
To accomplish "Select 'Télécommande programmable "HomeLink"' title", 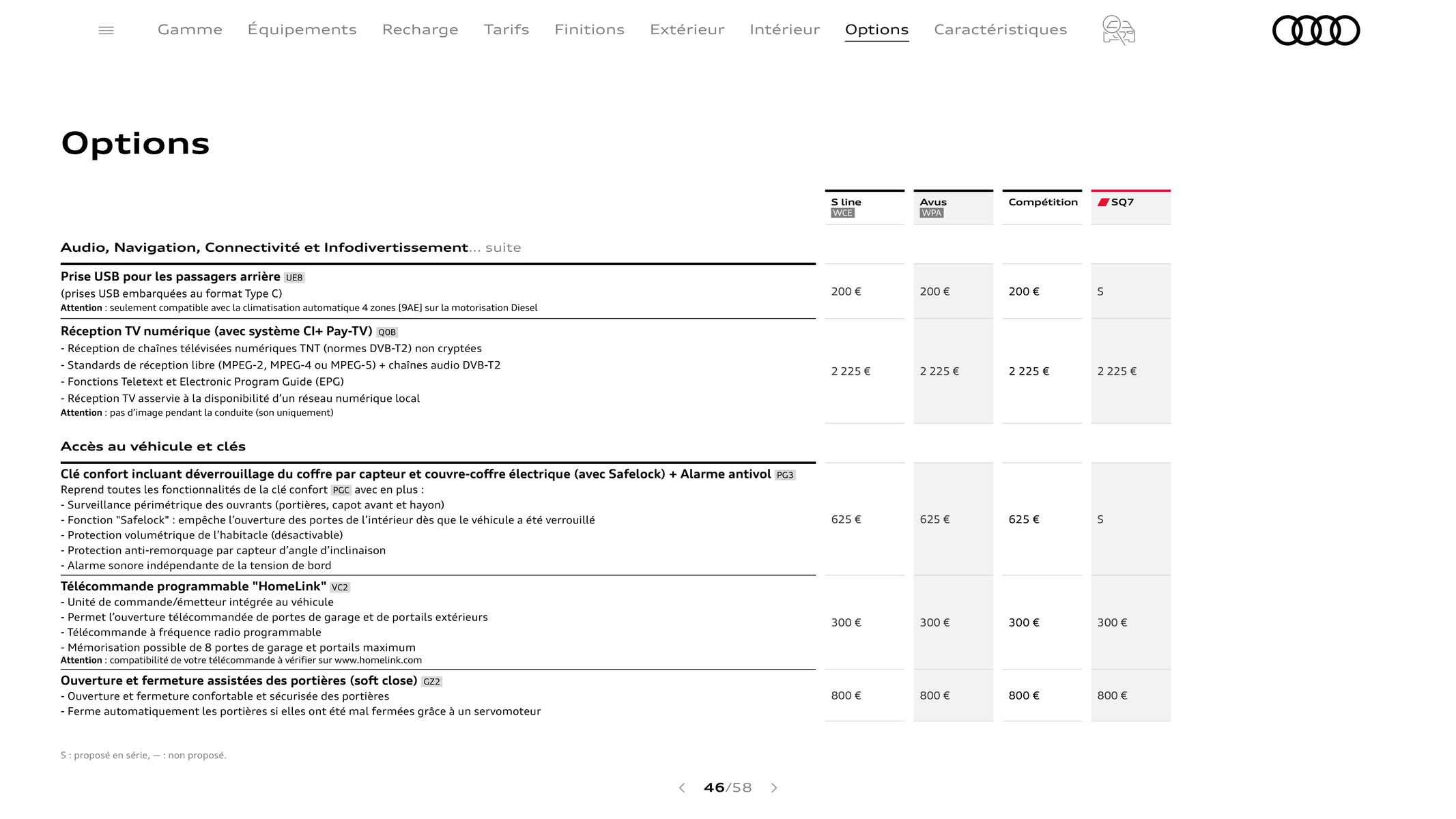I will coord(193,586).
